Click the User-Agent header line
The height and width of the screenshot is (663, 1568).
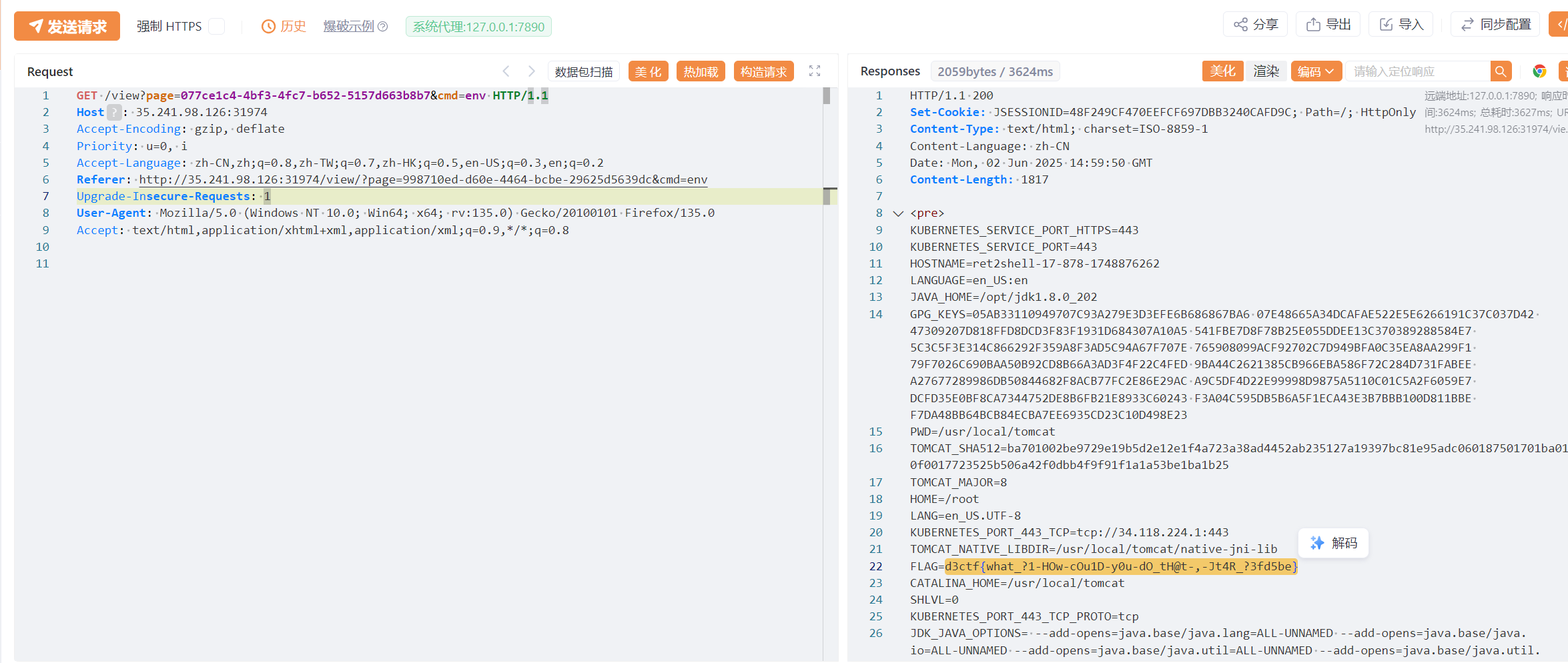[396, 213]
